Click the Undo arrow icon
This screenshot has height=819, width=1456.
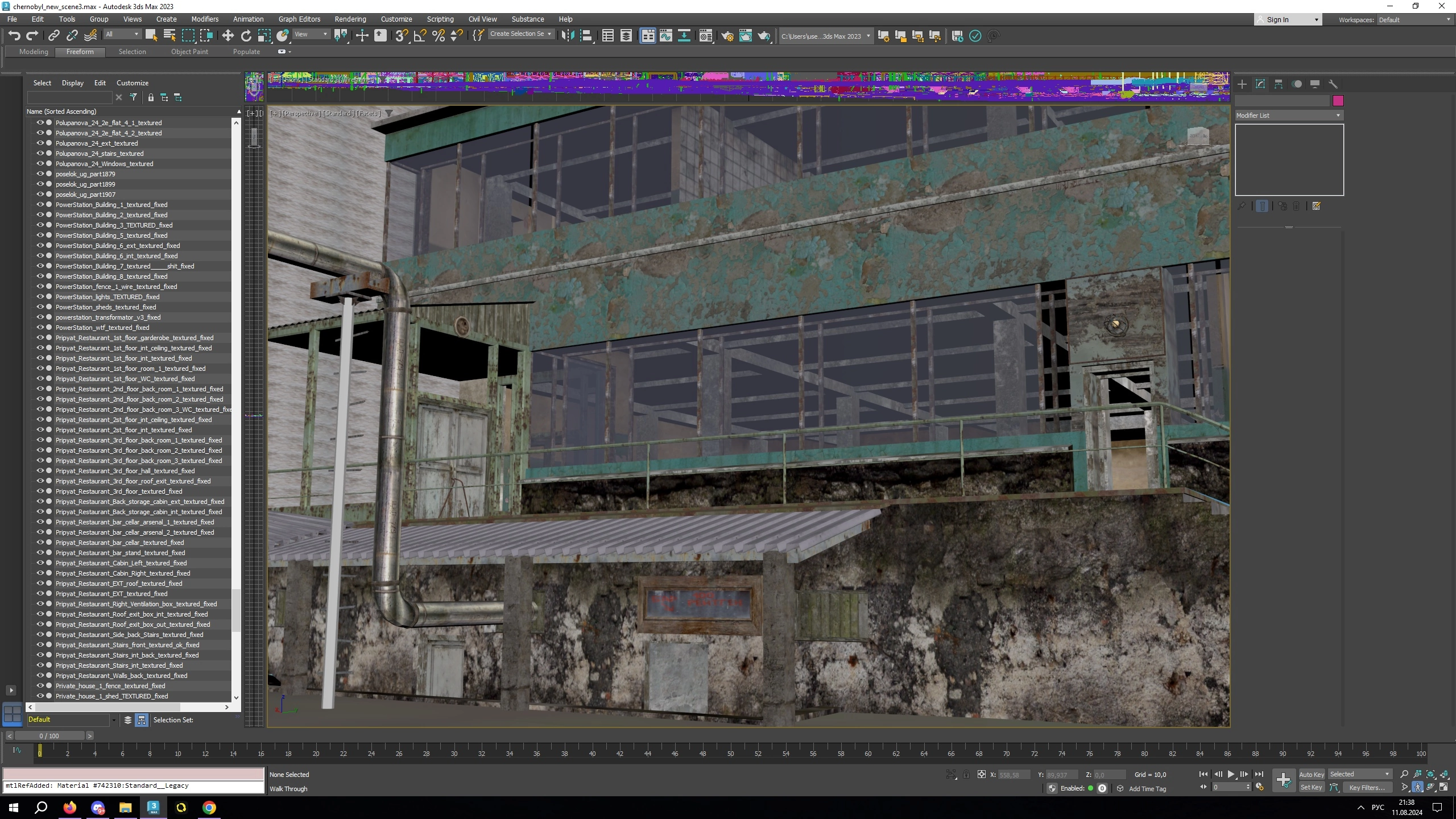coord(14,36)
